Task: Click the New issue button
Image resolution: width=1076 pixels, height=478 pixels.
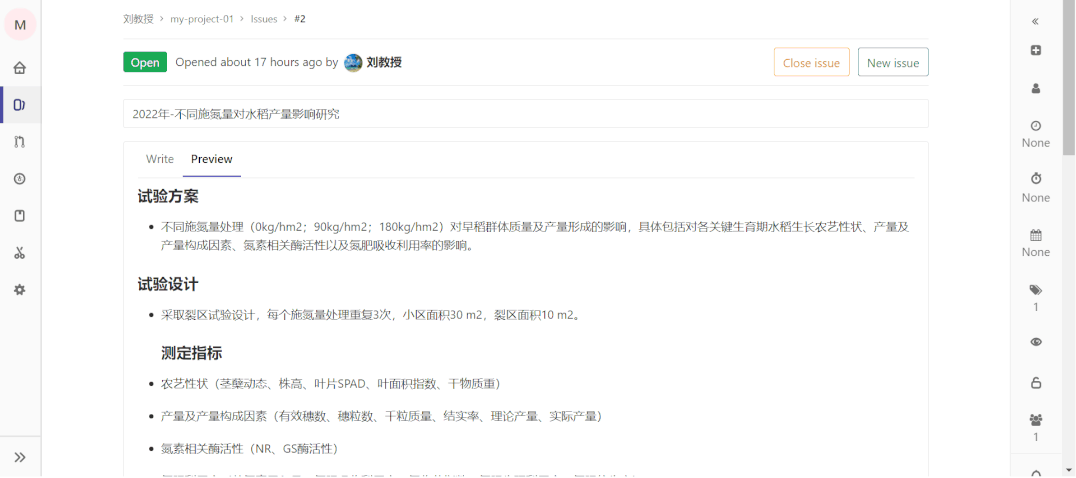Action: click(893, 62)
